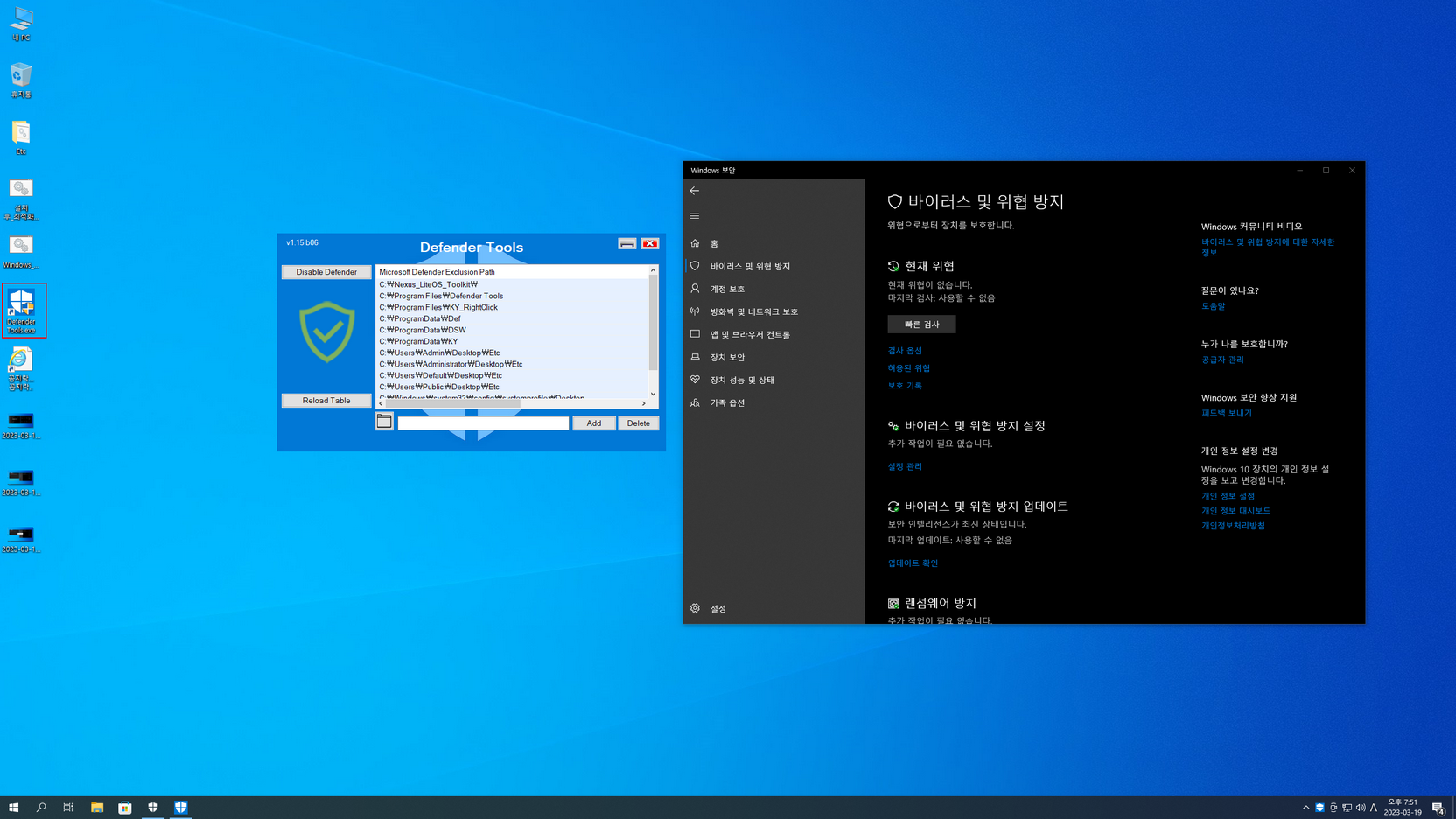Click the exclusion path text field
This screenshot has height=819, width=1456.
point(483,423)
